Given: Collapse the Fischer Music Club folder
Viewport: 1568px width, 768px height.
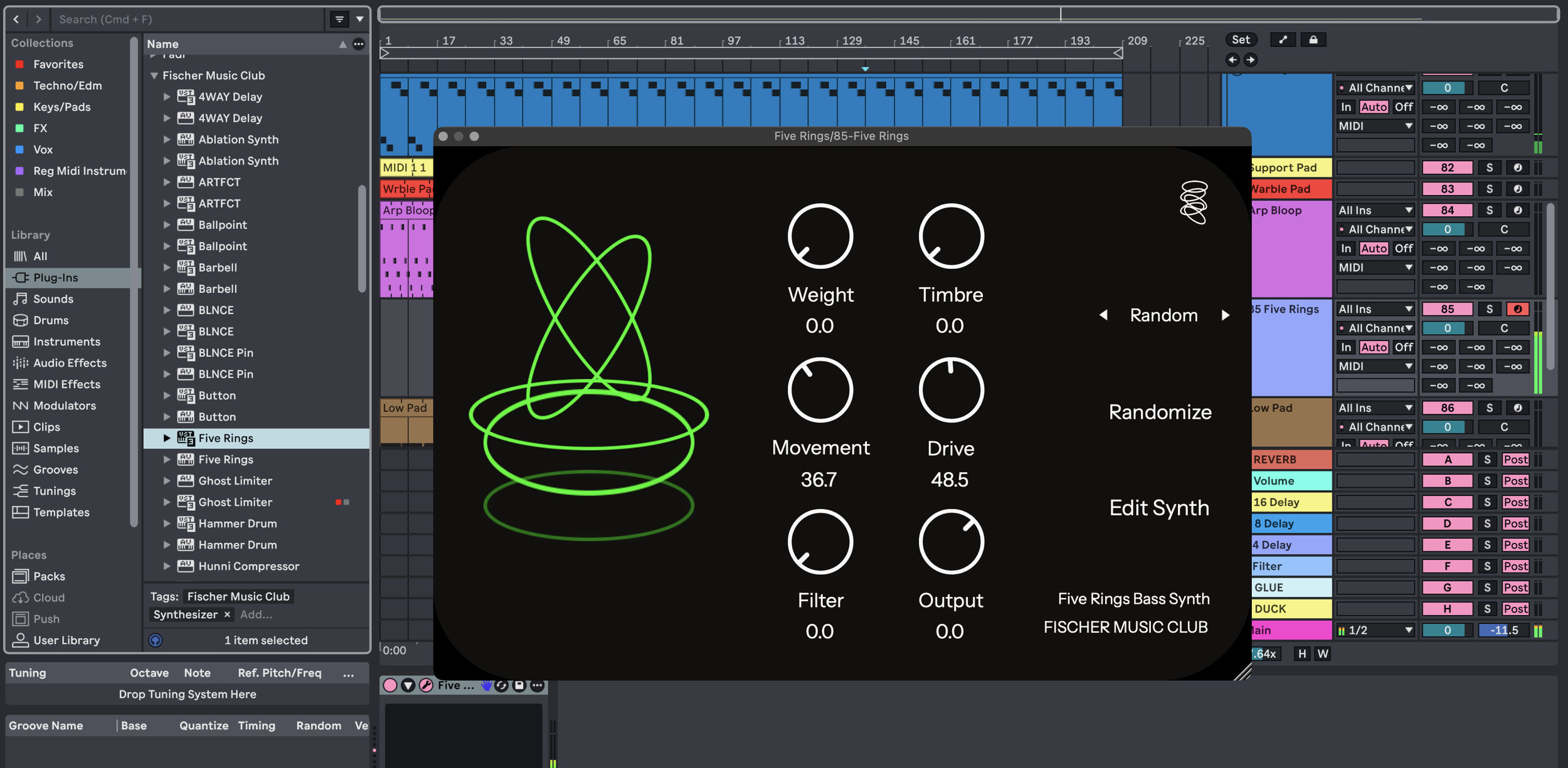Looking at the screenshot, I should click(154, 75).
